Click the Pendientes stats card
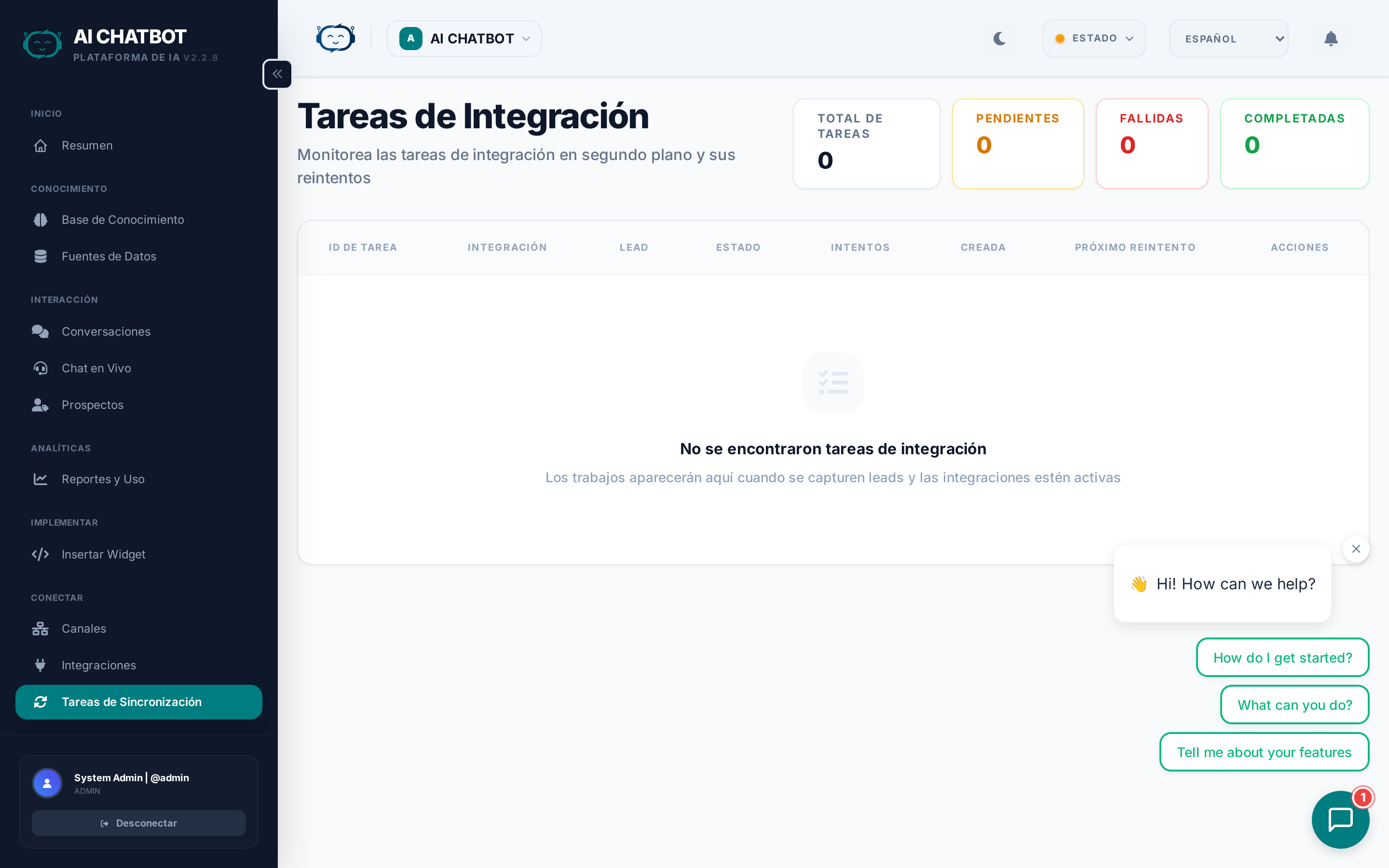Image resolution: width=1389 pixels, height=868 pixels. coord(1017,144)
